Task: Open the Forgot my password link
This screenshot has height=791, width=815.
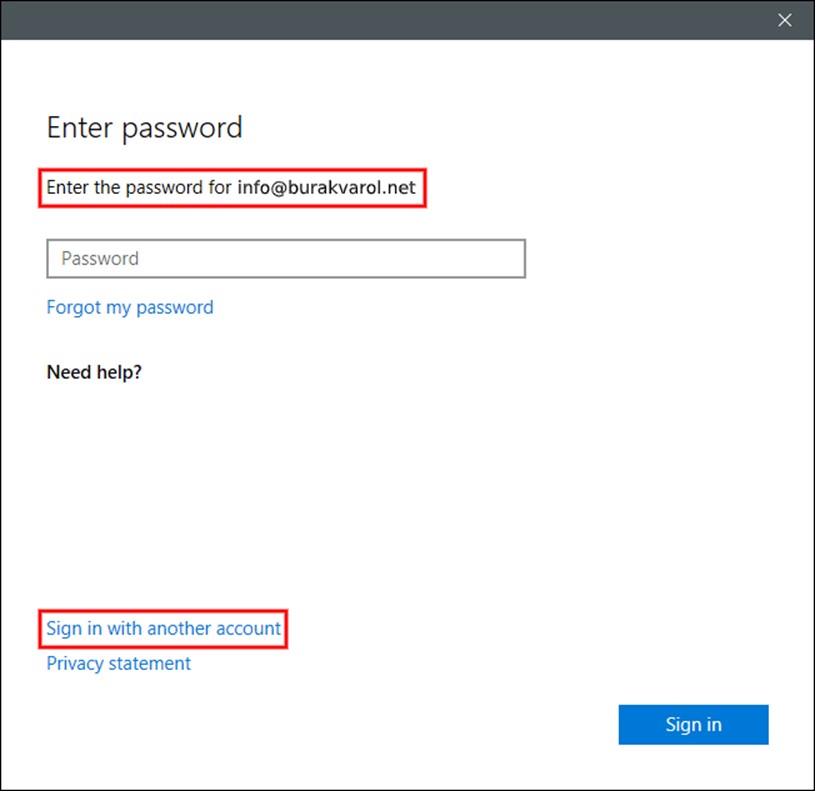Action: (x=130, y=307)
